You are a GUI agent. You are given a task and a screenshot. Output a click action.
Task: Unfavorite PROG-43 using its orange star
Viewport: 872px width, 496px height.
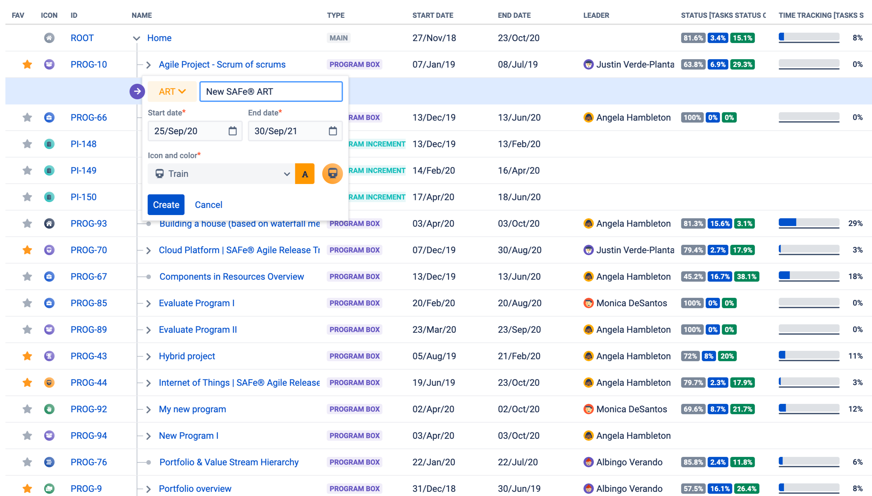[x=27, y=356]
